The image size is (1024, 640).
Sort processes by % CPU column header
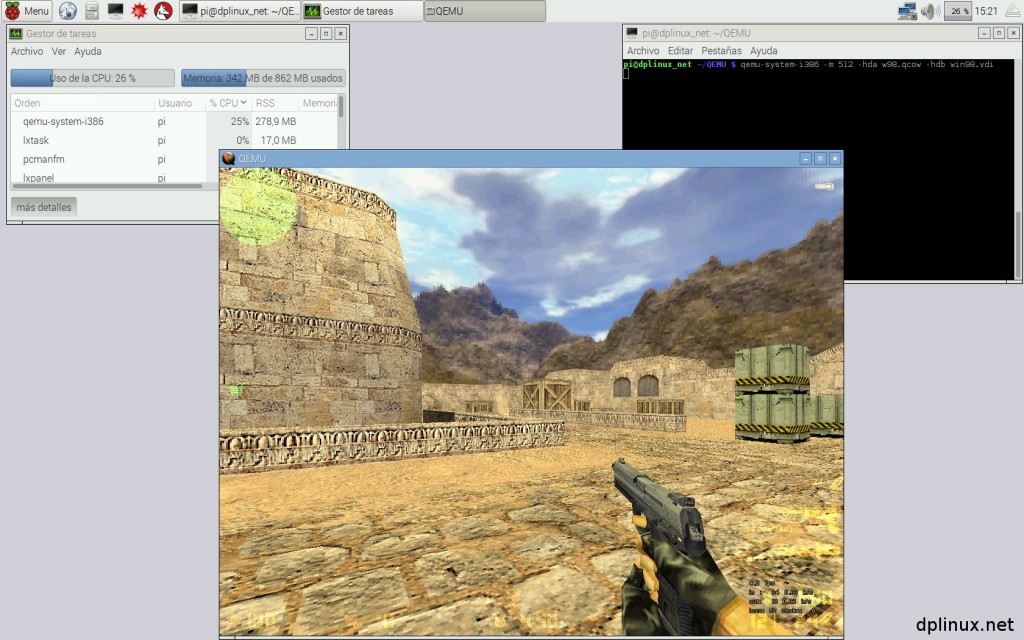(x=227, y=103)
